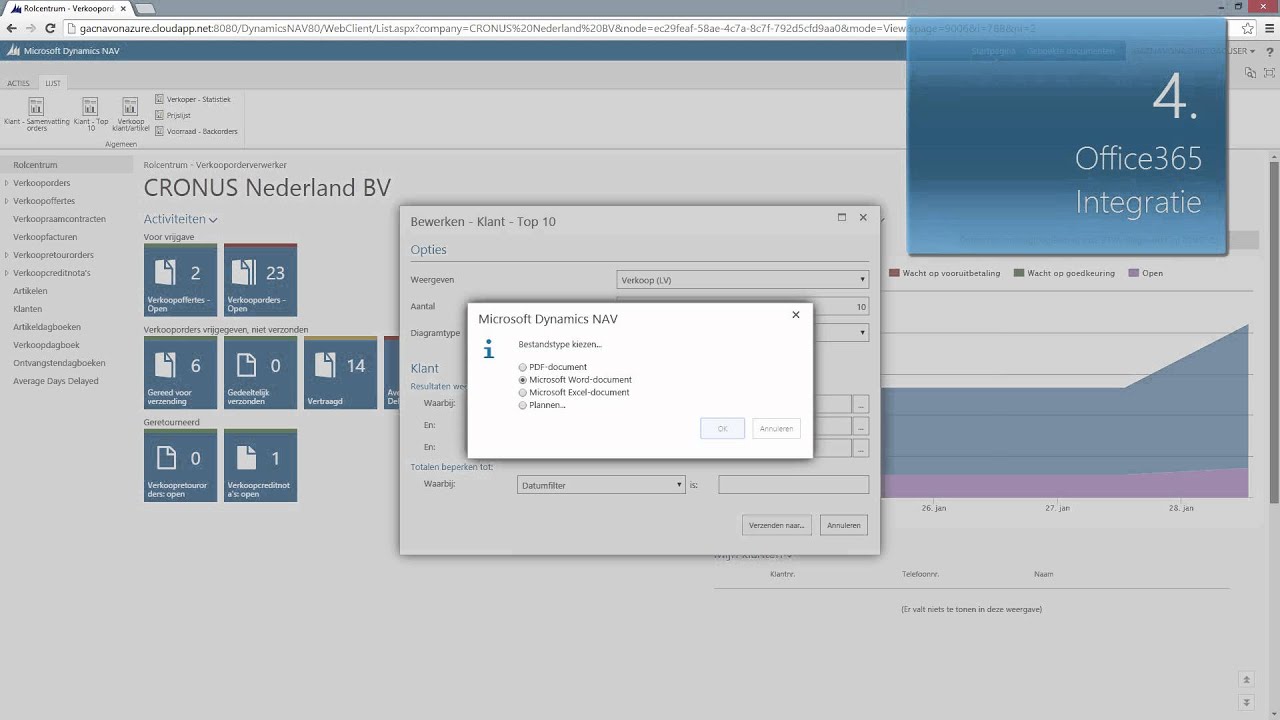This screenshot has height=720, width=1280.
Task: Switch to the LIJST ribbon tab
Action: (53, 83)
